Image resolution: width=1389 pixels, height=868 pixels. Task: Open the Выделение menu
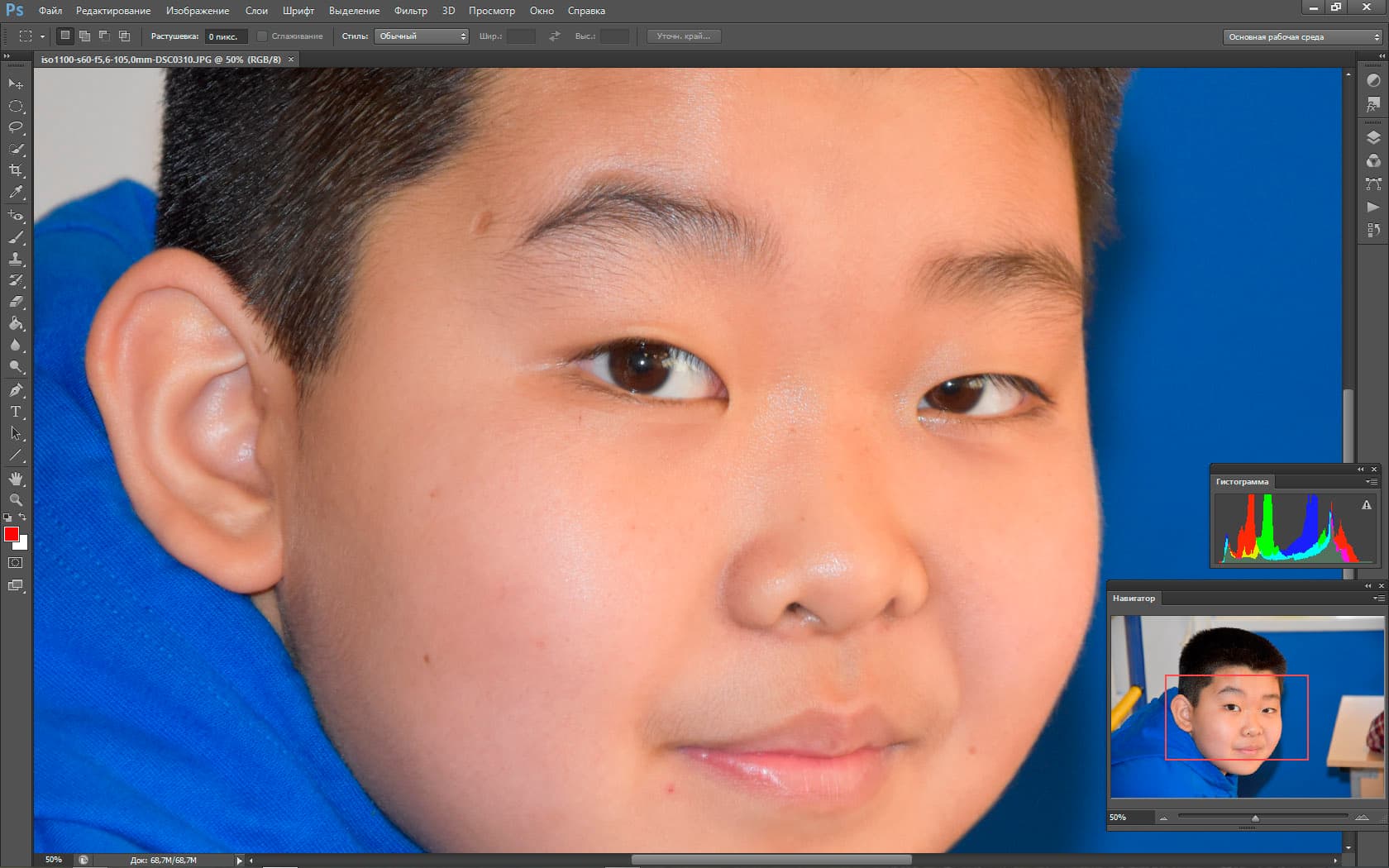pyautogui.click(x=354, y=11)
